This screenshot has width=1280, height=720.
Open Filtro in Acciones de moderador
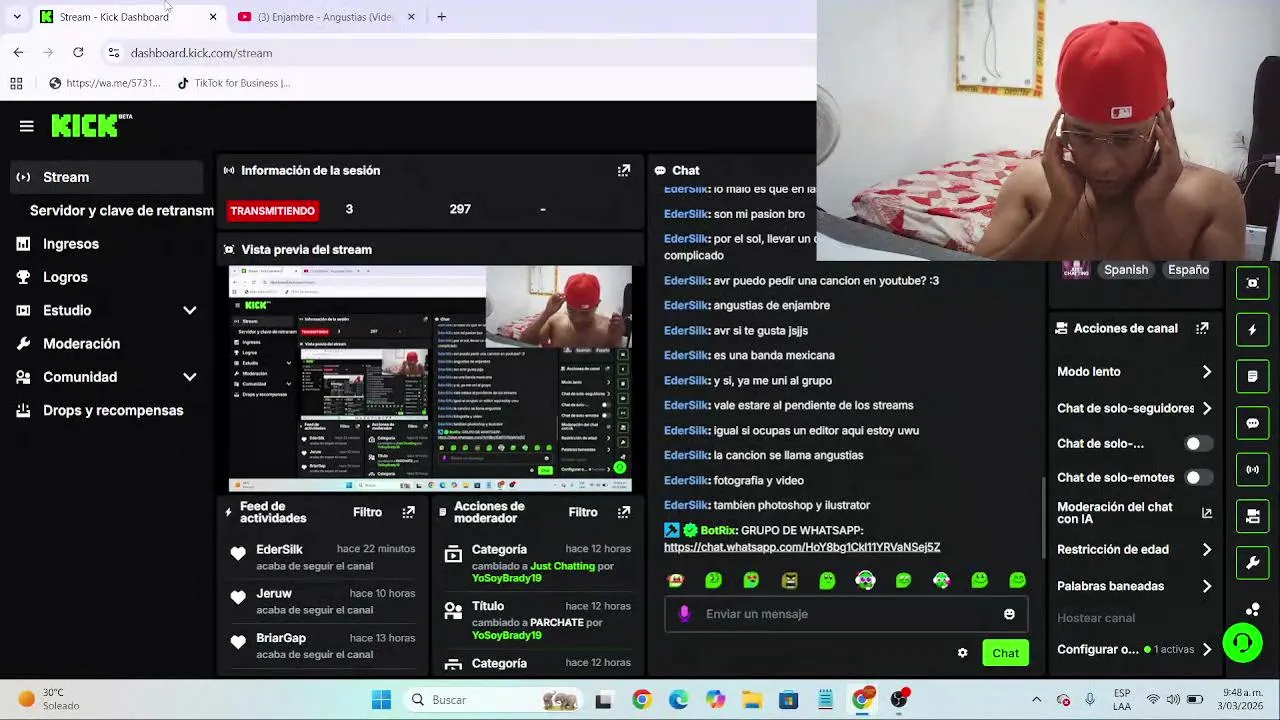[x=583, y=512]
